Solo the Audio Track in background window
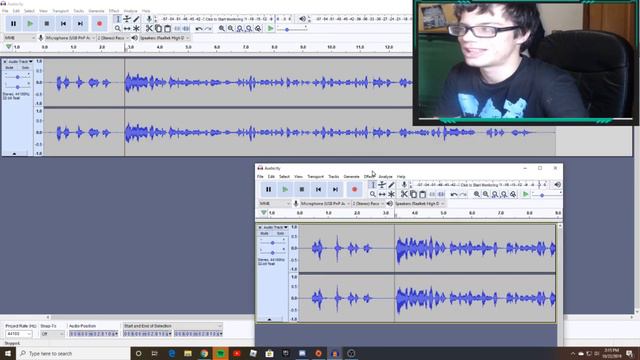The image size is (640, 360). coord(25,68)
